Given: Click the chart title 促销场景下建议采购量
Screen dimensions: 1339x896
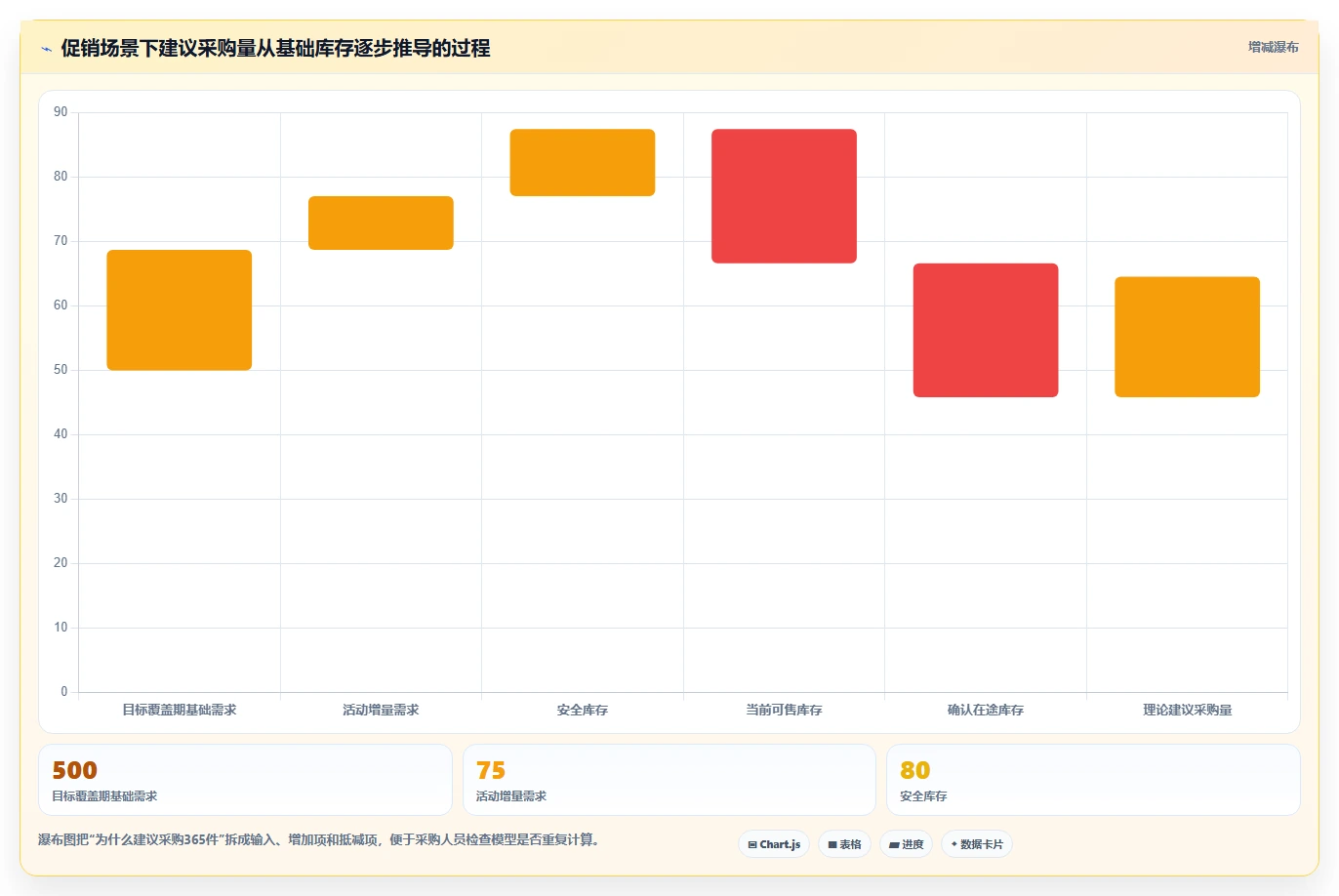Looking at the screenshot, I should (275, 48).
